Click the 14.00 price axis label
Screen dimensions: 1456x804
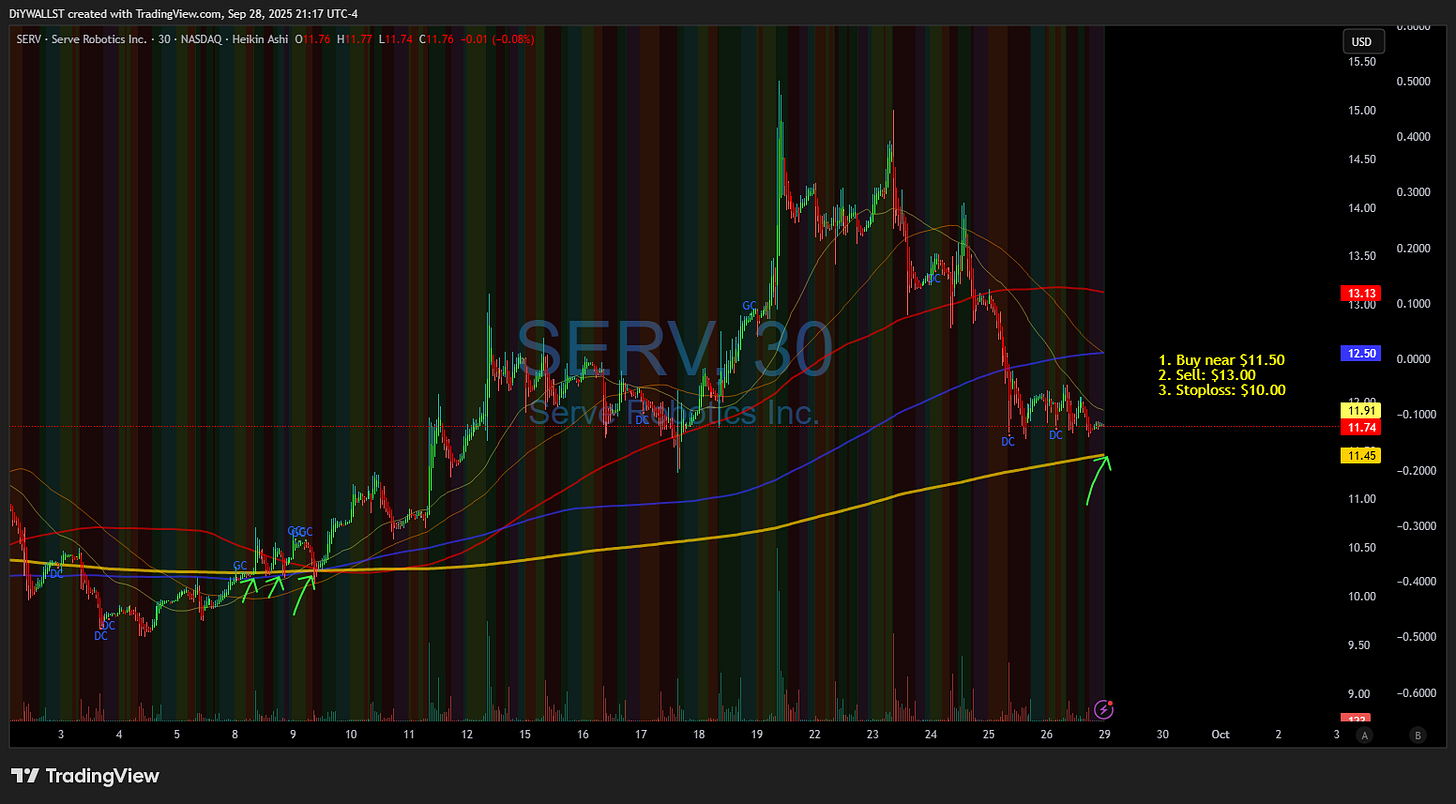pyautogui.click(x=1361, y=208)
